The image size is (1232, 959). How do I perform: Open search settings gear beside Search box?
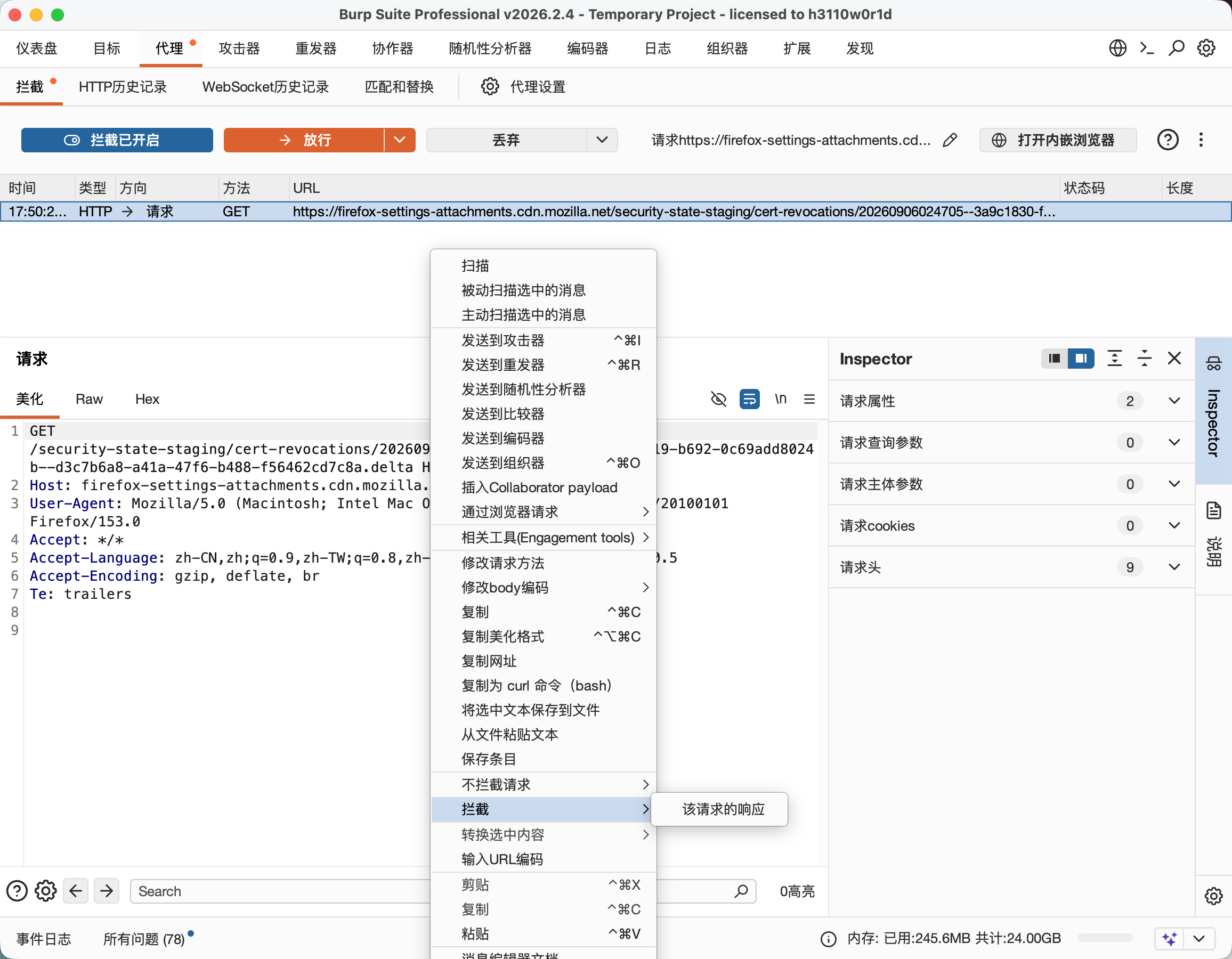[46, 891]
